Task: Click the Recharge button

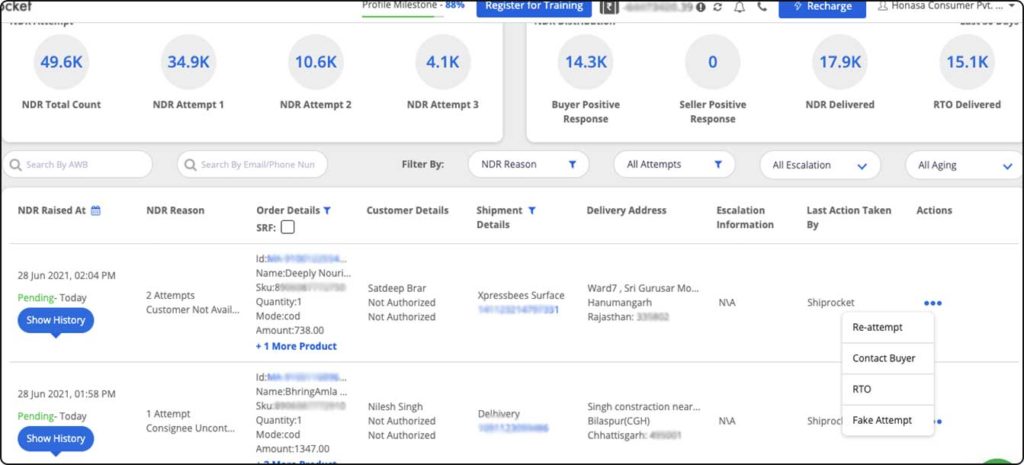Action: [822, 7]
